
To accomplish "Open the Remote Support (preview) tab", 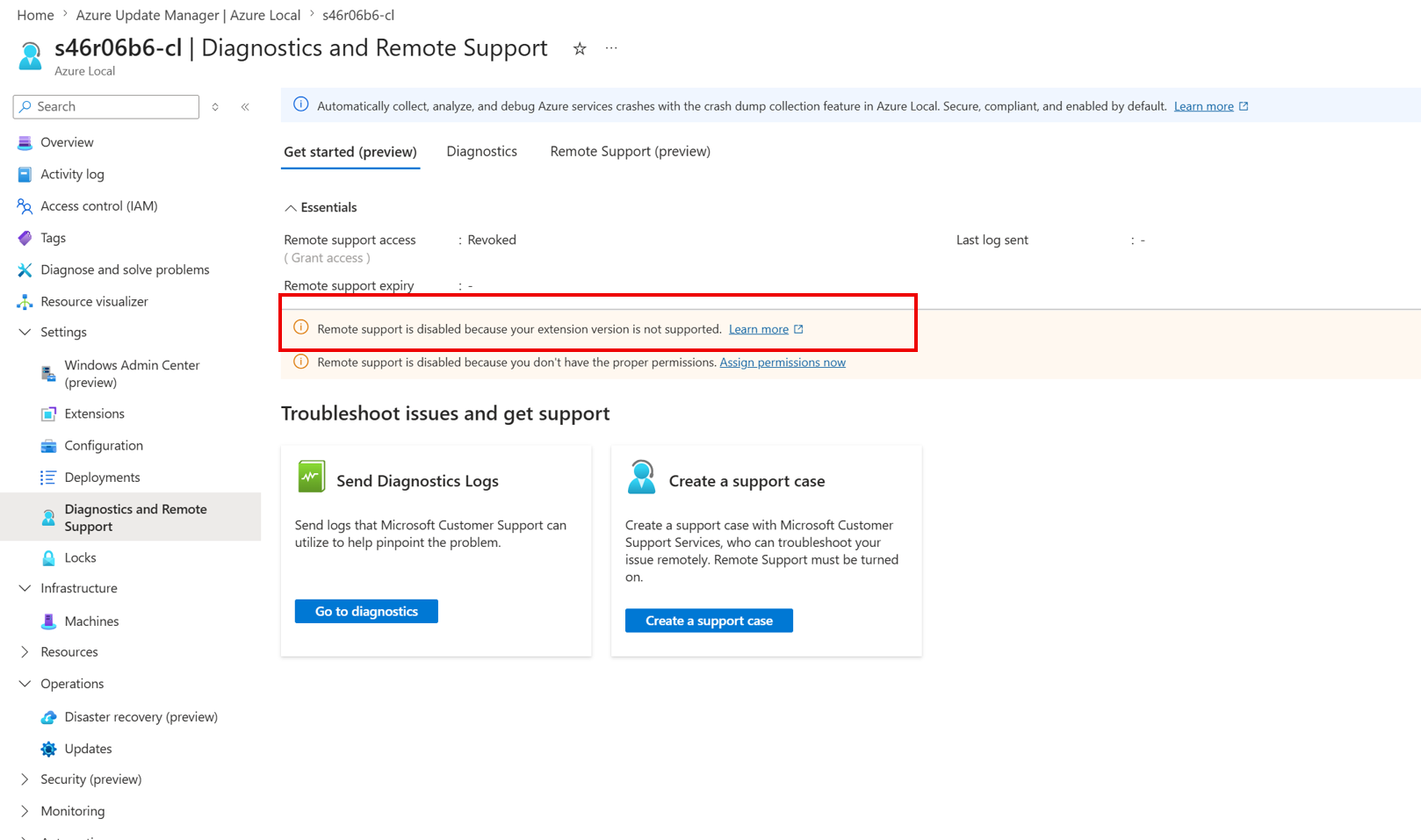I will click(x=631, y=151).
